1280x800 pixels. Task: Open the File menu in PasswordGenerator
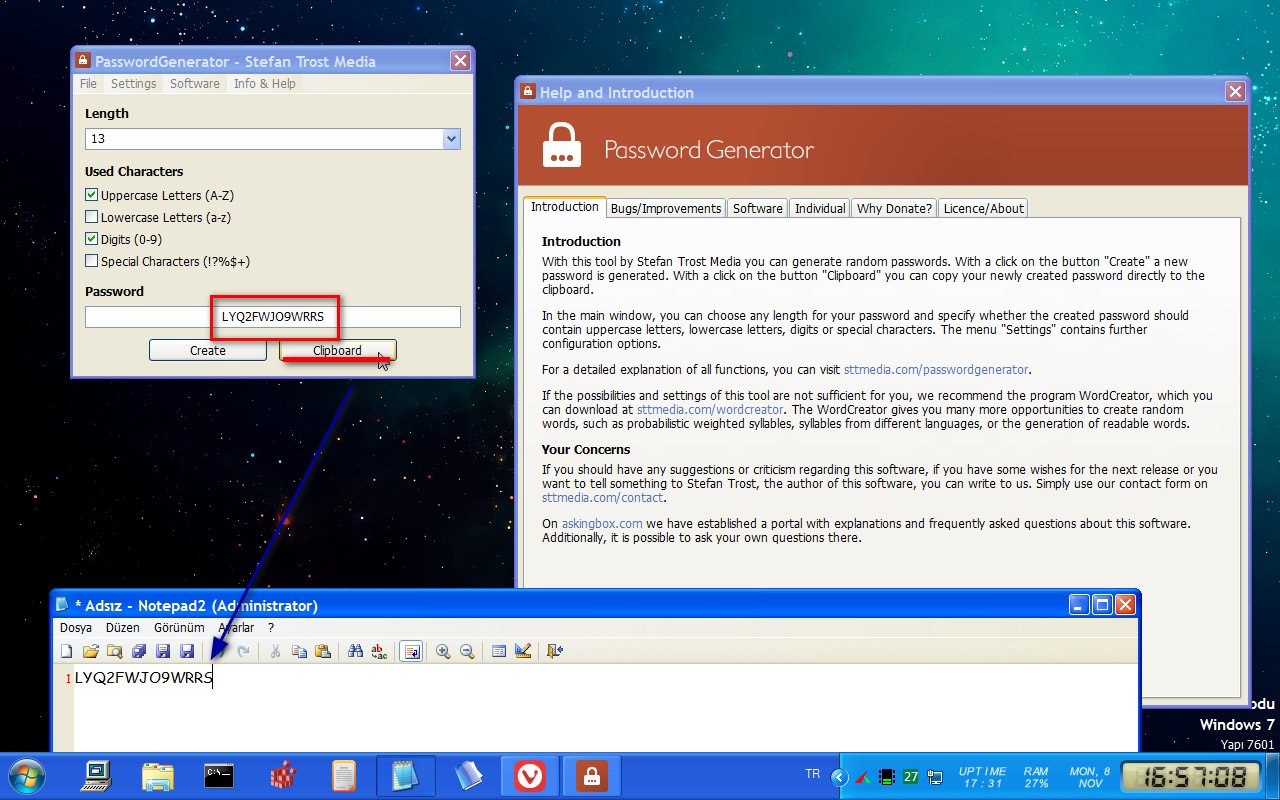pyautogui.click(x=89, y=84)
